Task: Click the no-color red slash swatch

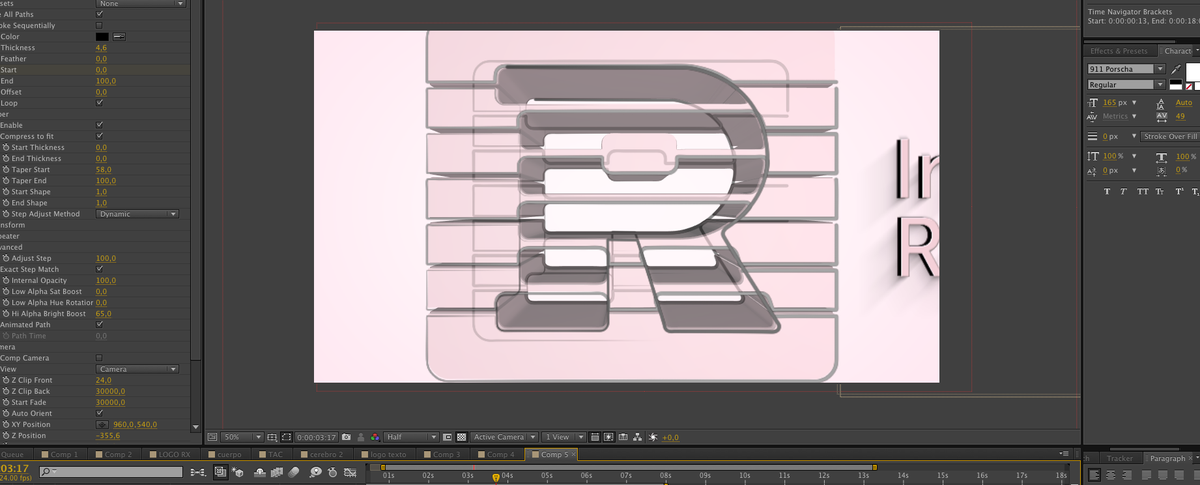Action: coord(1187,87)
